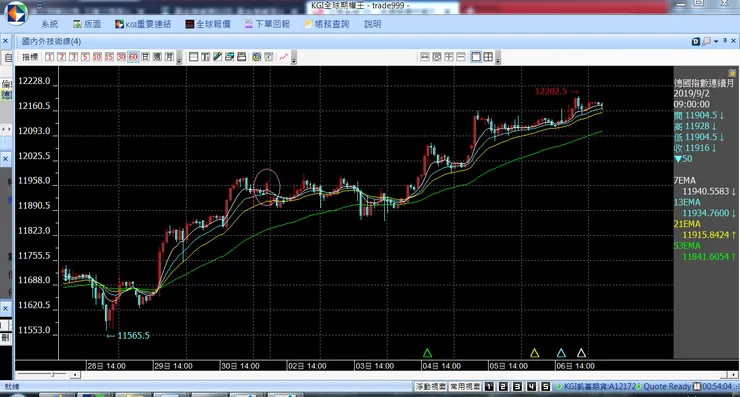Select the daily (日) chart period
Screen dimensions: 740x397
[x=145, y=57]
